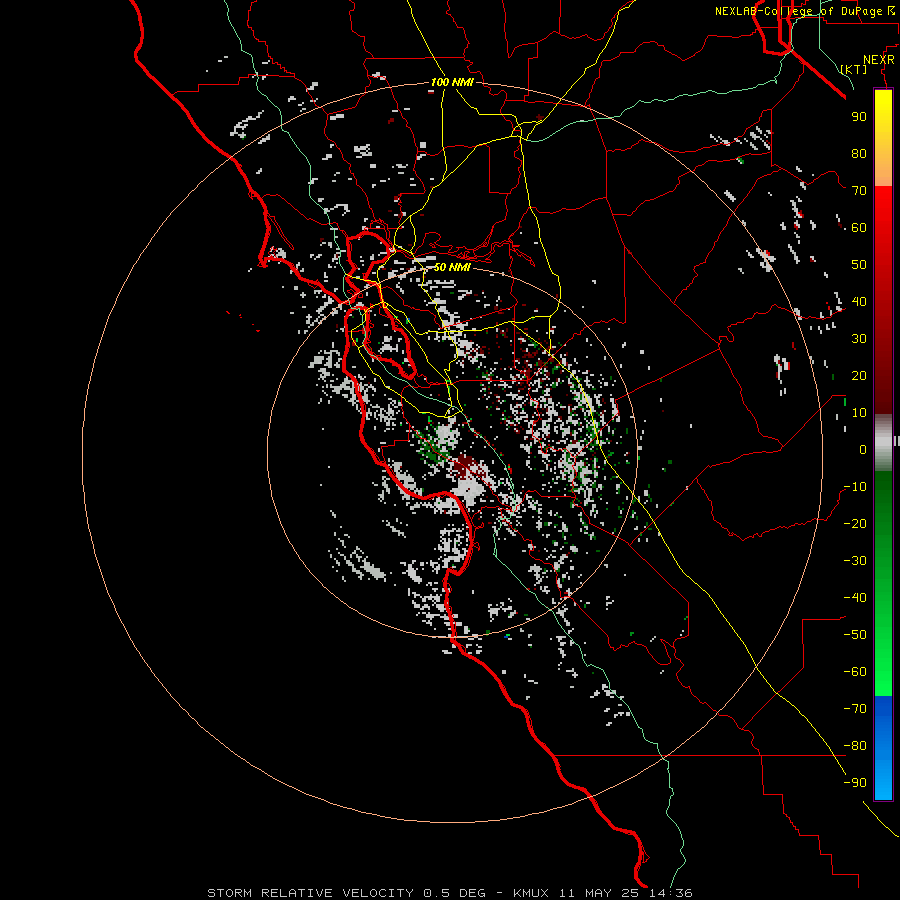Click the 40 value on the velocity legend
The image size is (900, 900).
coord(859,301)
